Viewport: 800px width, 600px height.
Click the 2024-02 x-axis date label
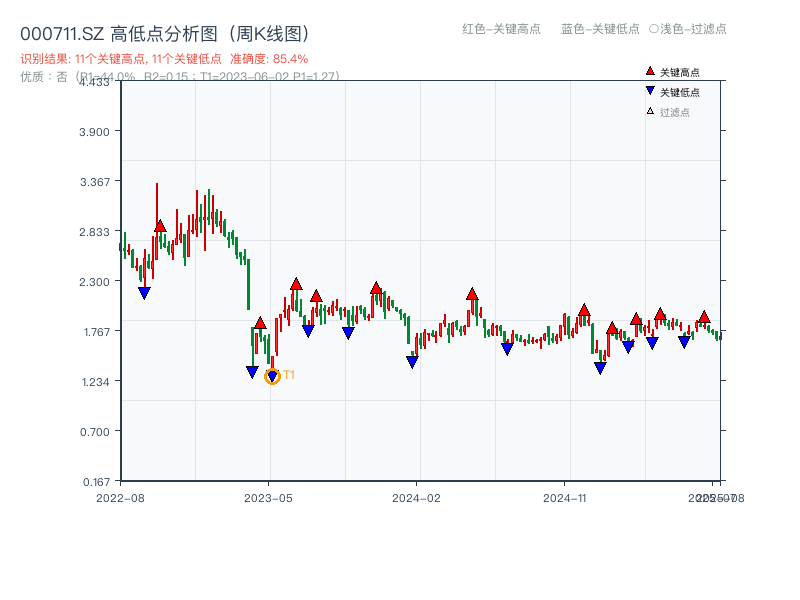[x=416, y=498]
